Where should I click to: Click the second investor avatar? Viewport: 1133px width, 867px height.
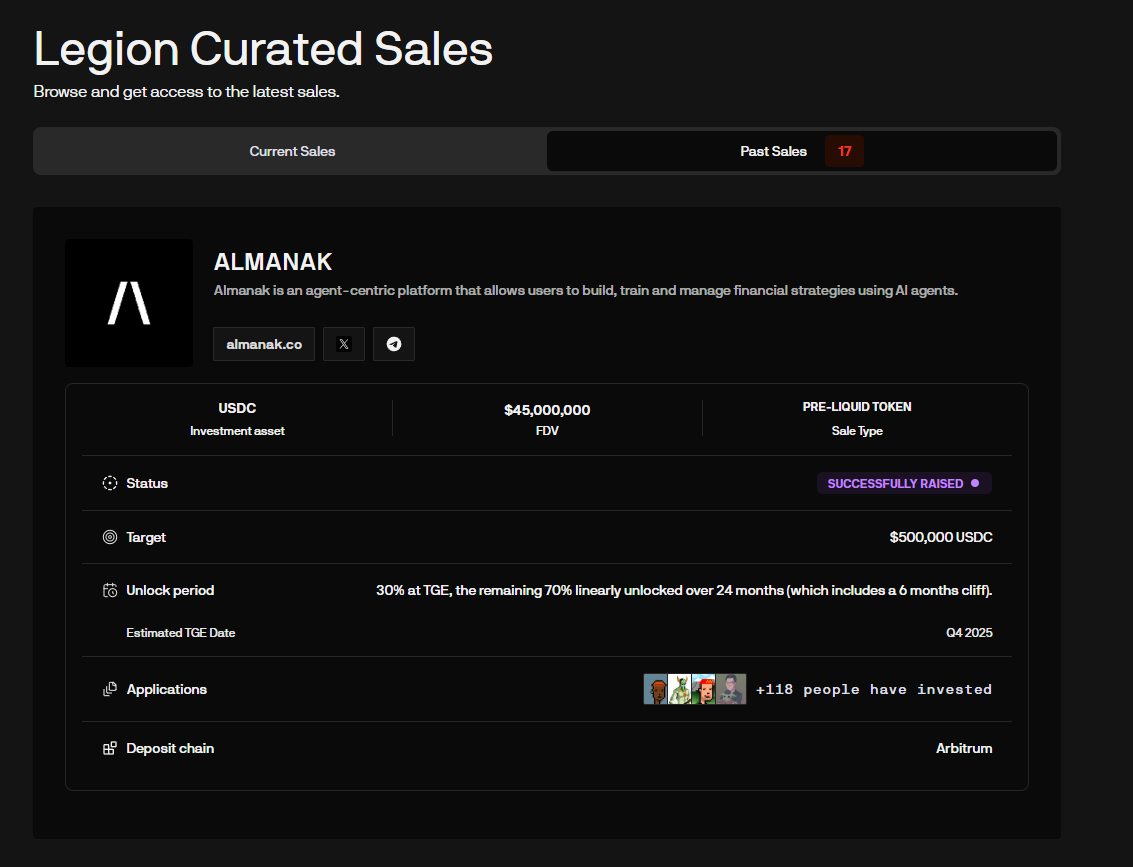point(680,689)
